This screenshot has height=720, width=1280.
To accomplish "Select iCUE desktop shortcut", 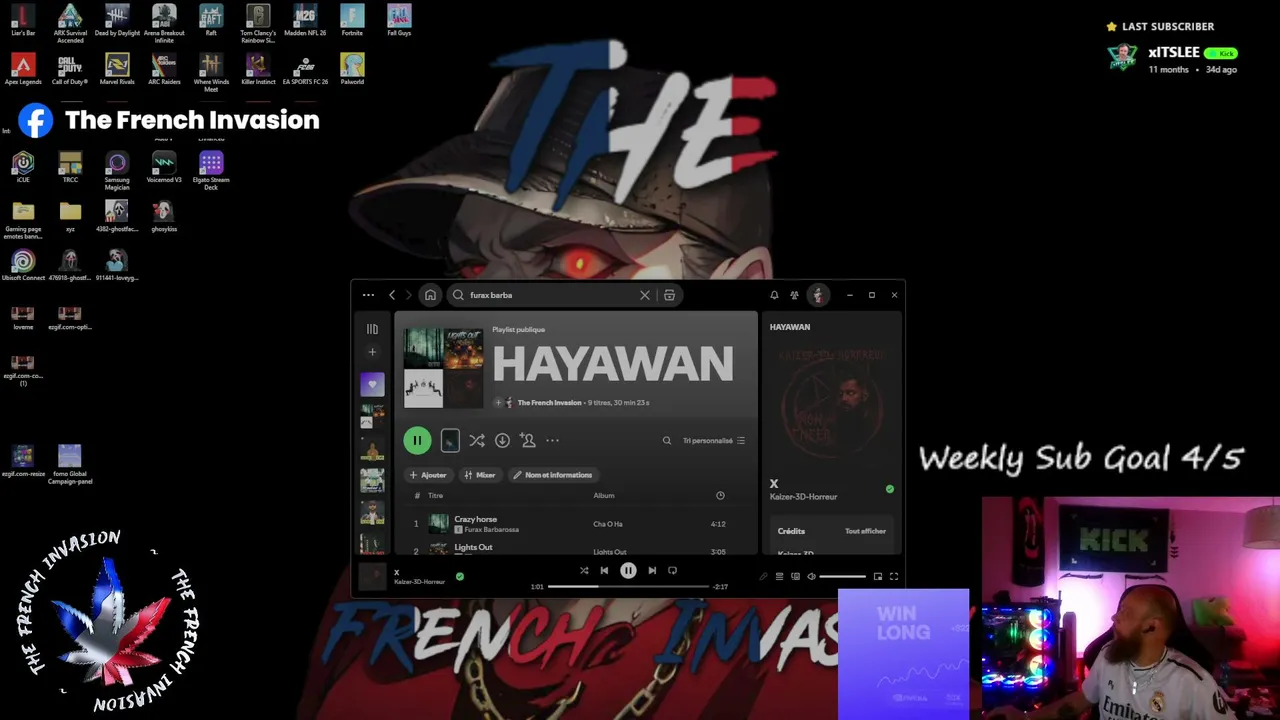I will click(x=23, y=167).
